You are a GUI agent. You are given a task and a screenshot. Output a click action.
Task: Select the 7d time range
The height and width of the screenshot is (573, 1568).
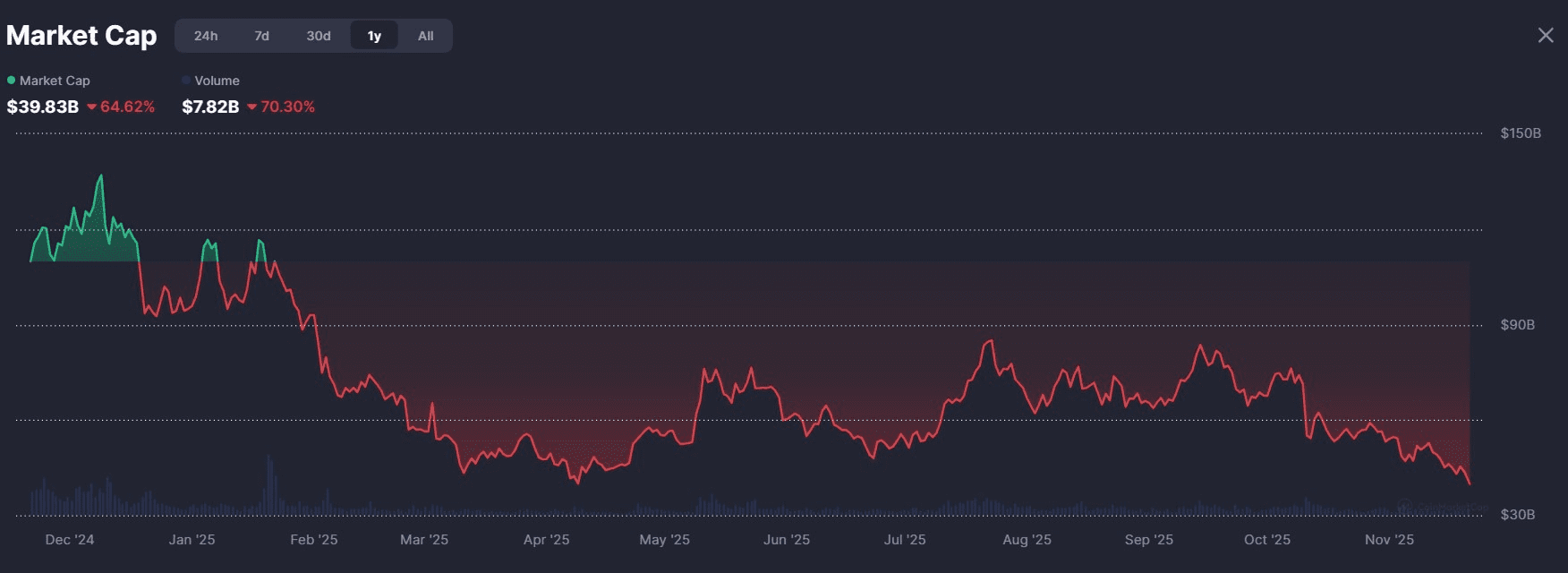point(261,36)
